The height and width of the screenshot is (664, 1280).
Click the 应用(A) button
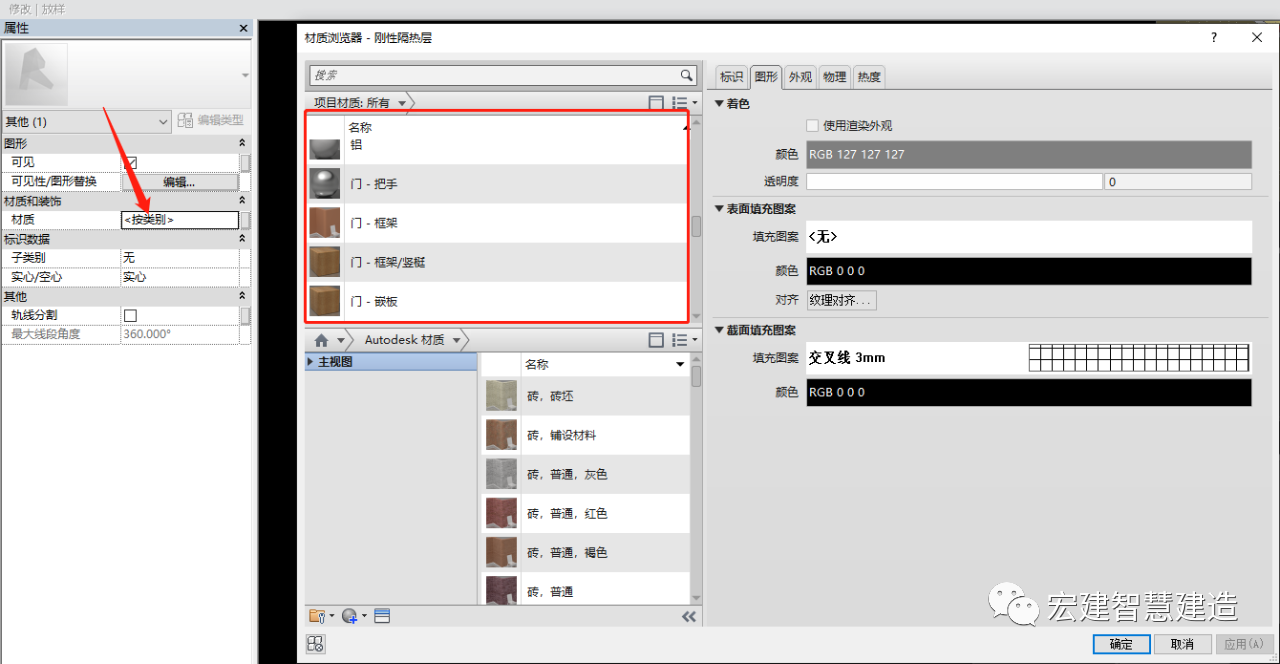coord(1243,644)
